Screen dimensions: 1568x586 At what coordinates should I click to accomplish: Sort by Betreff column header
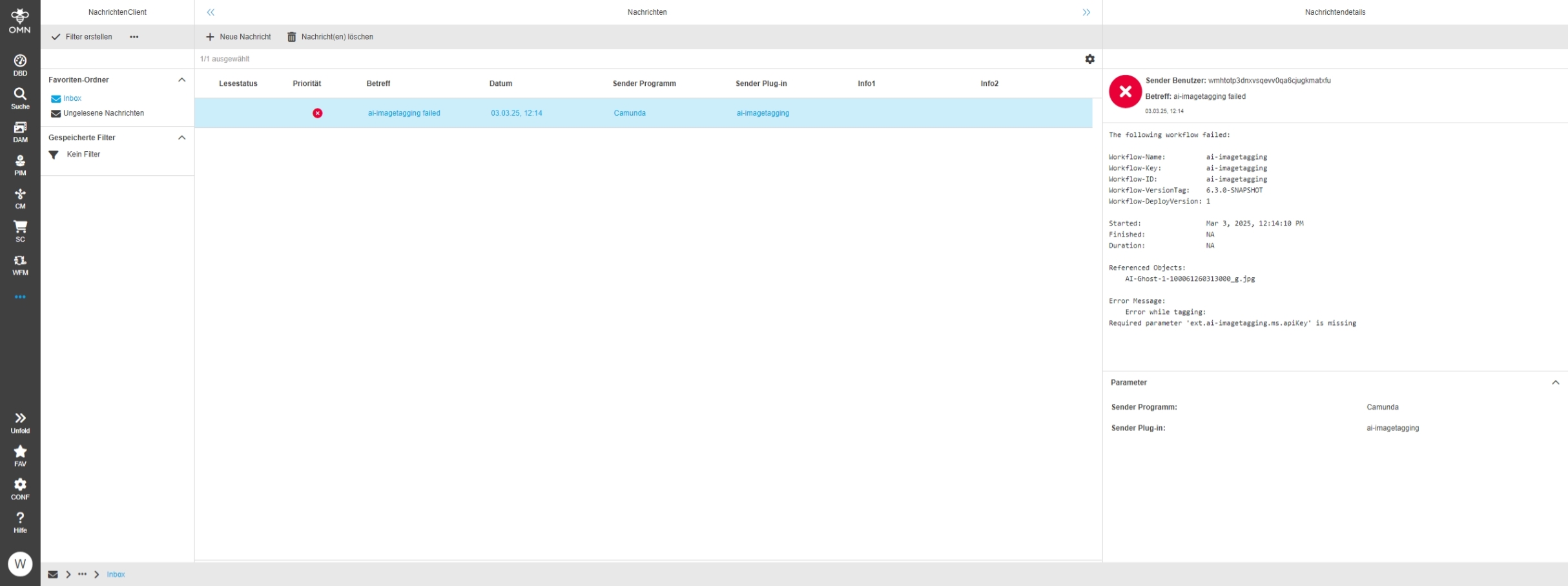click(378, 83)
